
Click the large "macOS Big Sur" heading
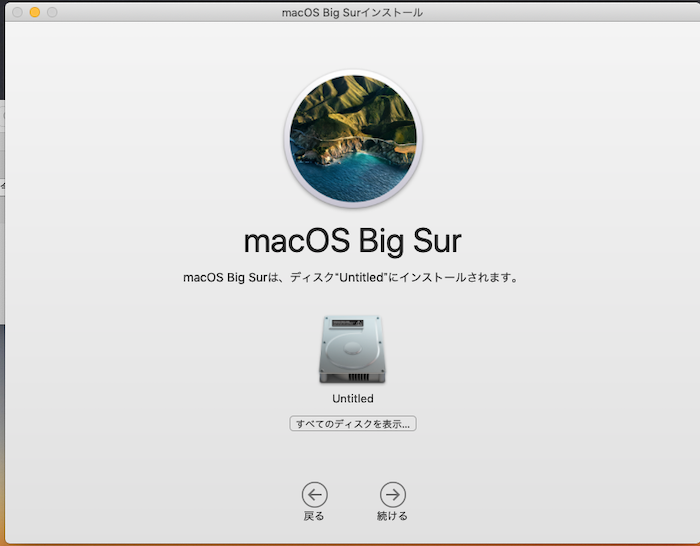coord(352,243)
